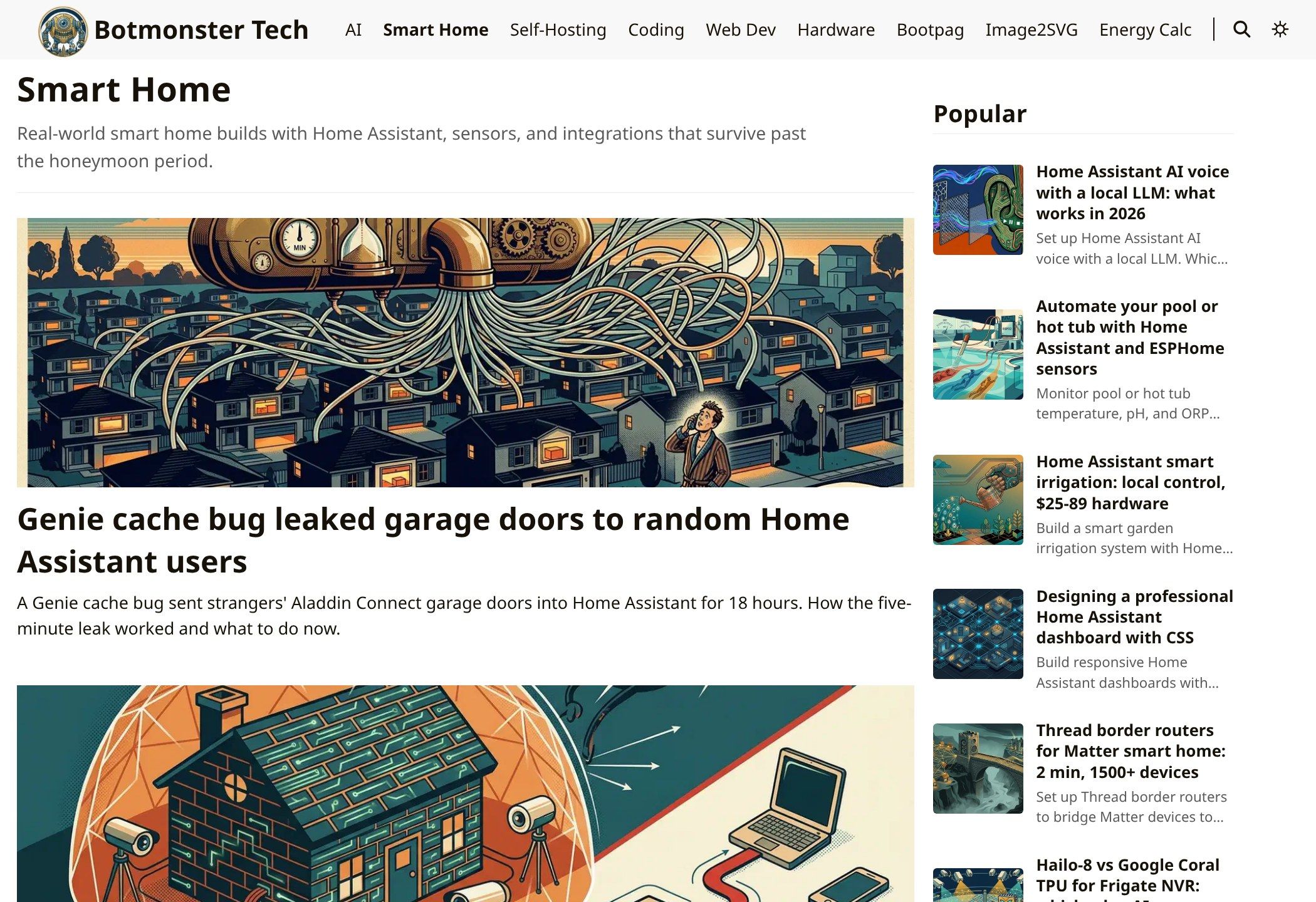Open the Energy Calc tool link
Viewport: 1316px width, 902px height.
coord(1145,29)
